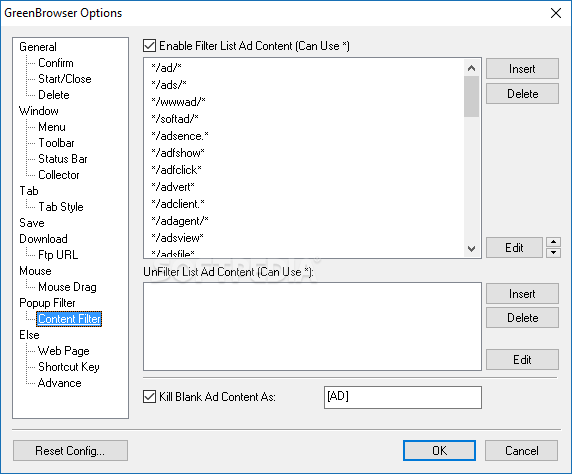Click Delete button beside the UnFilter List

coord(522,318)
